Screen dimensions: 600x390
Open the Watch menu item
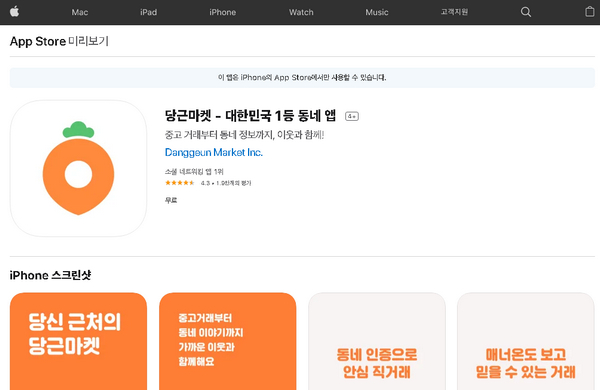point(301,12)
